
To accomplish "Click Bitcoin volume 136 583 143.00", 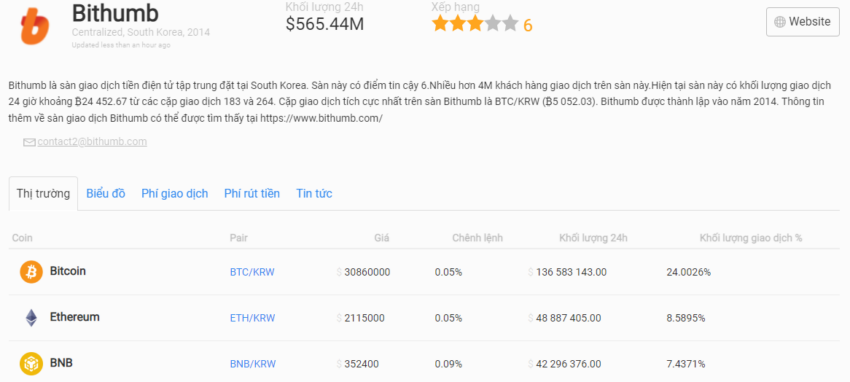I will (x=571, y=272).
